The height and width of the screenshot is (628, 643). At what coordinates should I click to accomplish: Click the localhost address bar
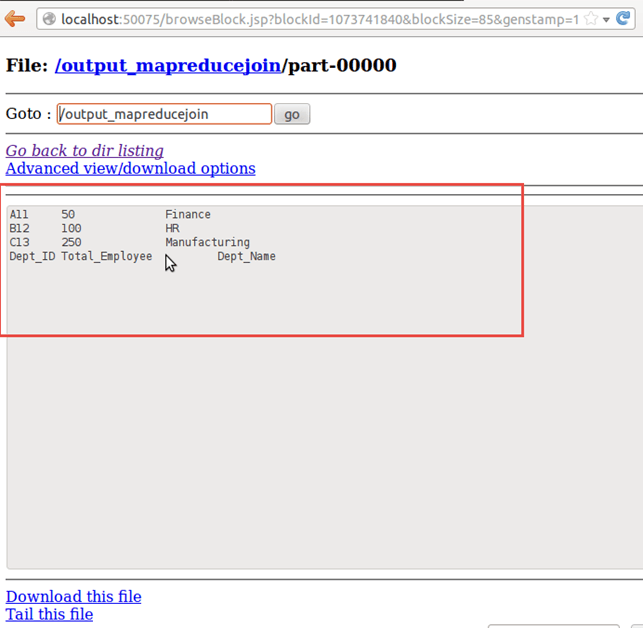[300, 19]
